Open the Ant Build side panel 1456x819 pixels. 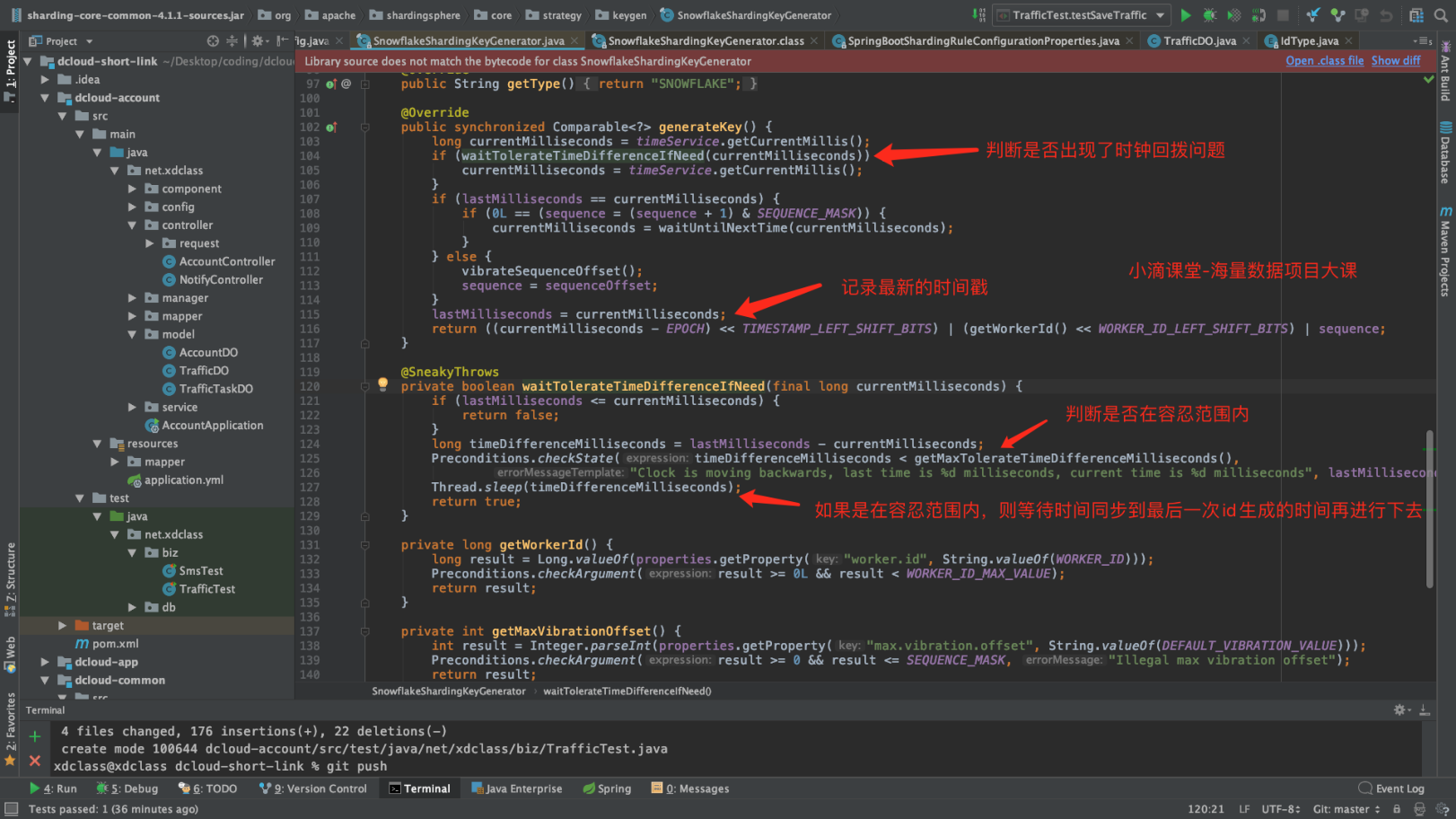[x=1445, y=70]
